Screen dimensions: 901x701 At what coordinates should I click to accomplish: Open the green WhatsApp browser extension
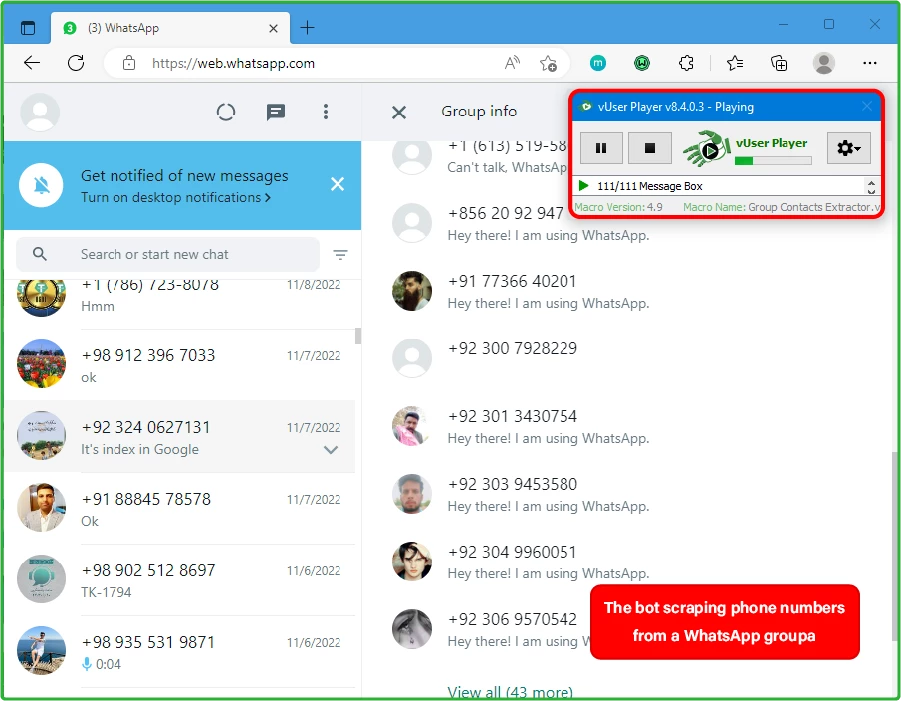coord(642,63)
